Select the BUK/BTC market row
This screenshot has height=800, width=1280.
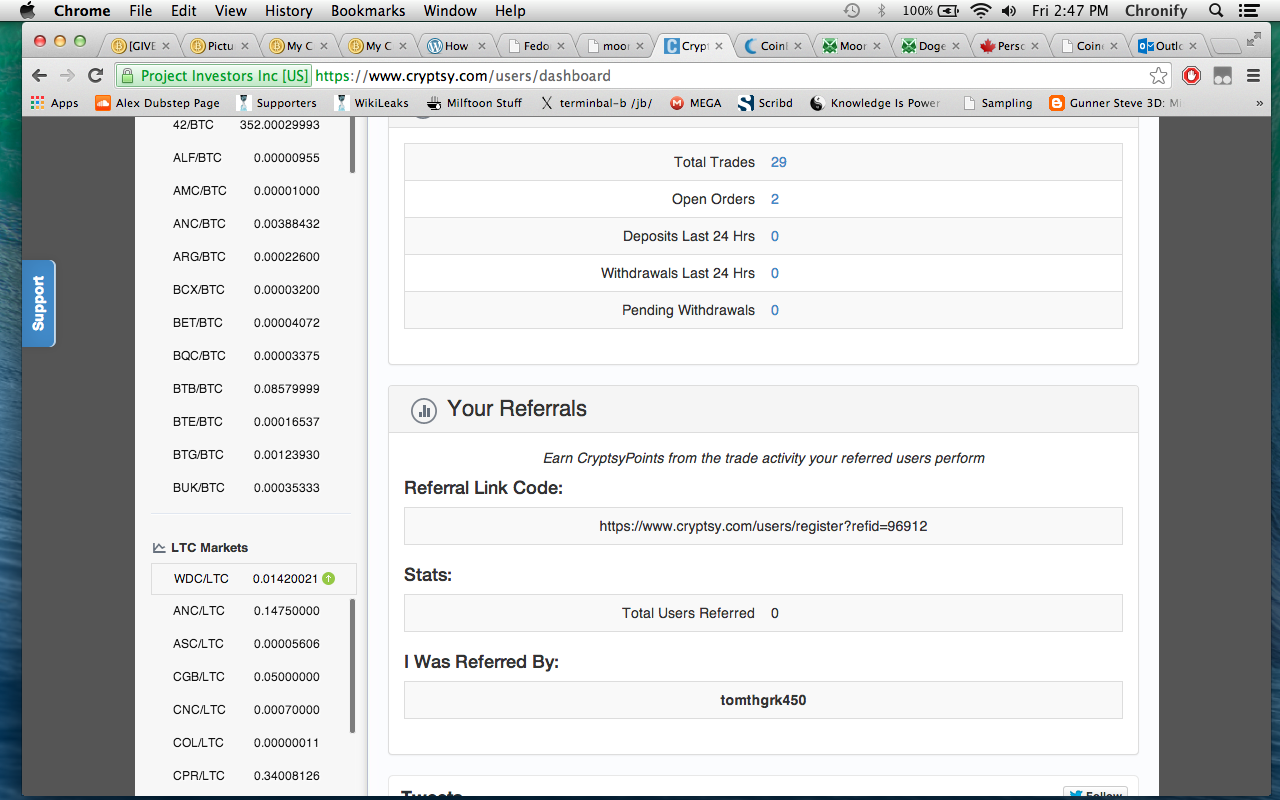point(246,488)
